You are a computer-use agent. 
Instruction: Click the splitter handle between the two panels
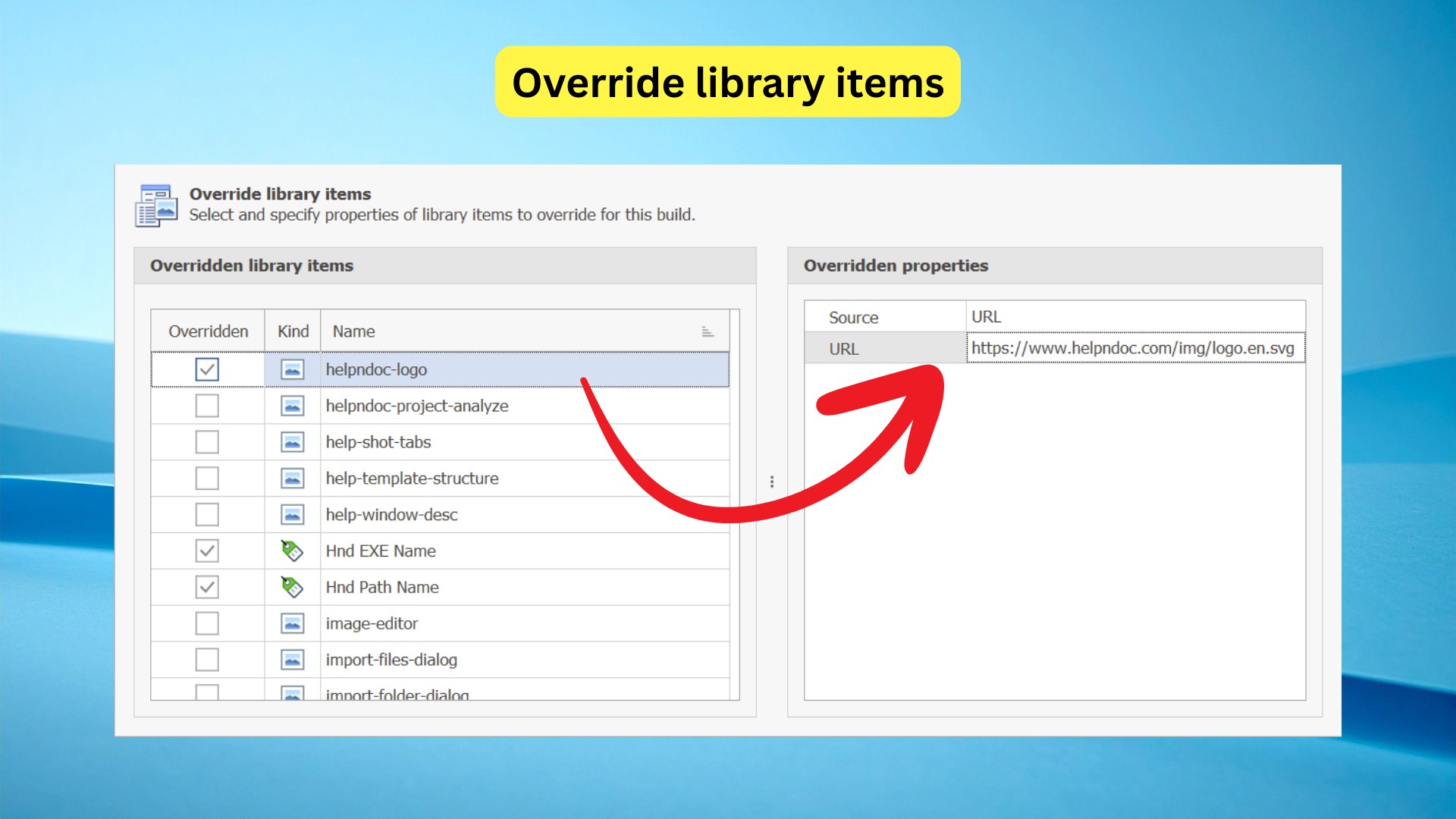[x=773, y=482]
